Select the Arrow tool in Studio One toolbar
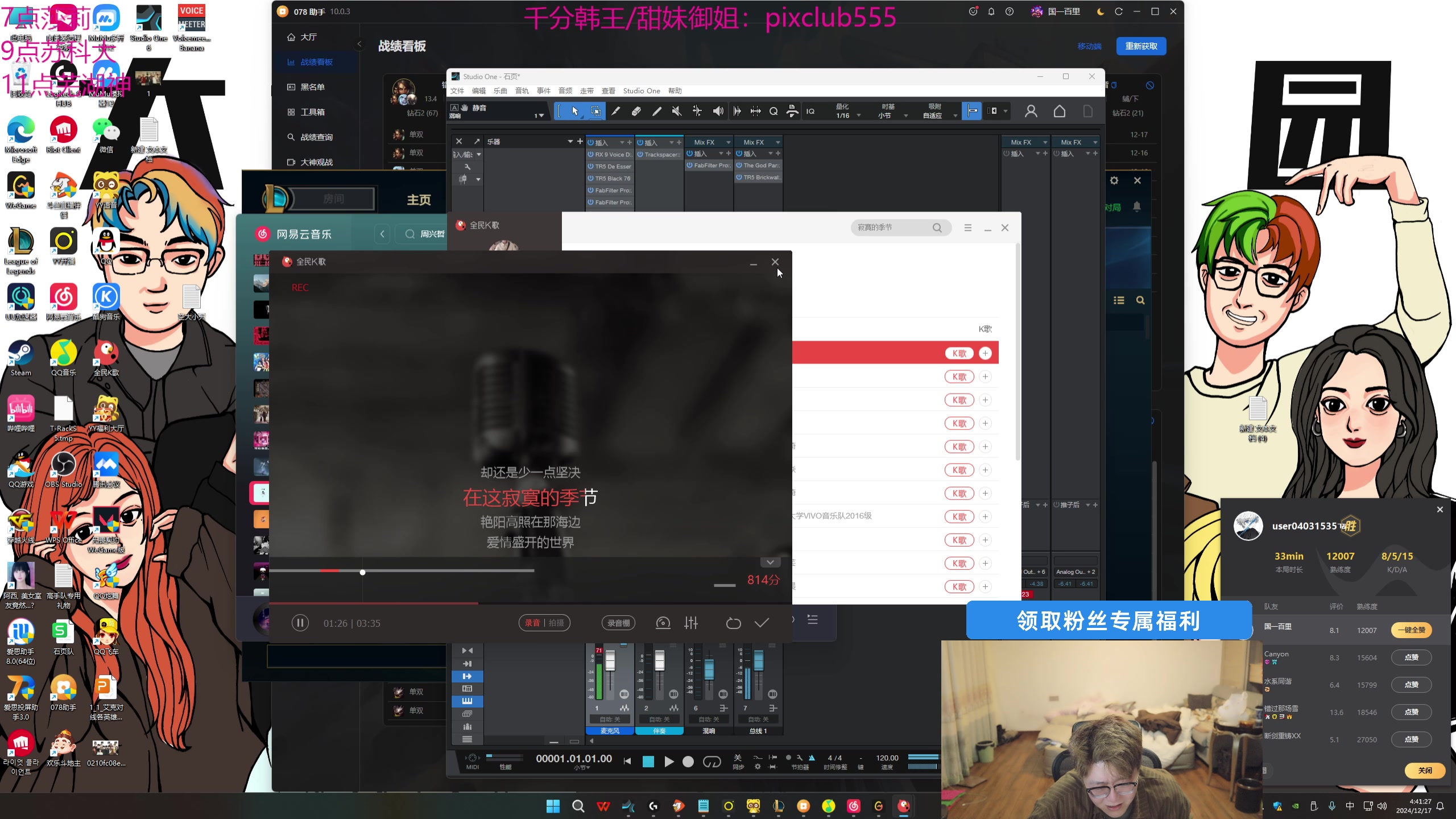 click(575, 111)
